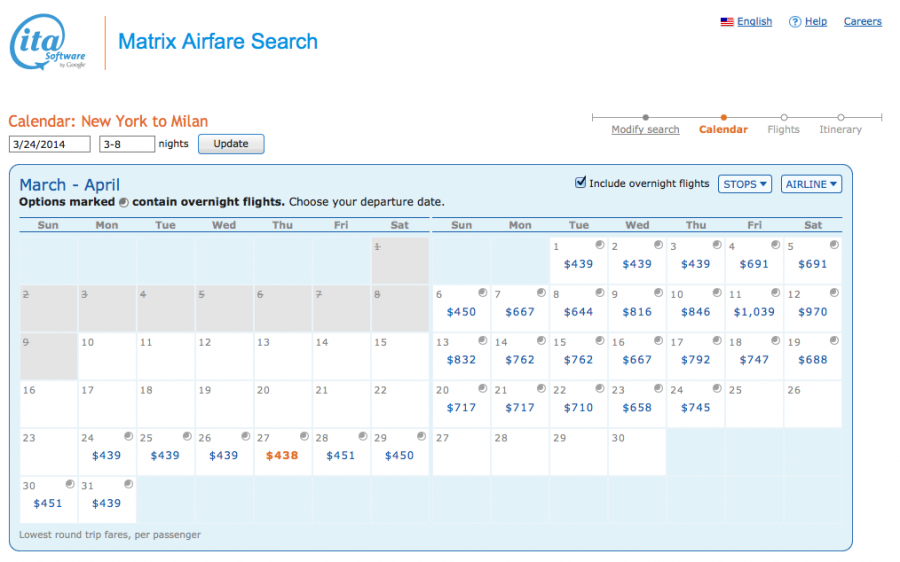
Task: Click overnight moon icon on April 11
Action: coord(775,293)
